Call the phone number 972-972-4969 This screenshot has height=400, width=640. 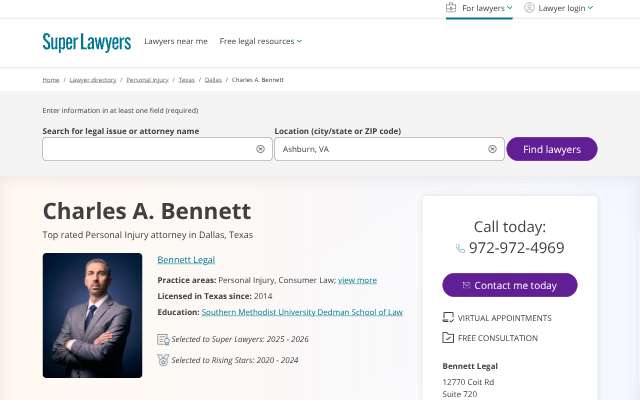tap(516, 248)
